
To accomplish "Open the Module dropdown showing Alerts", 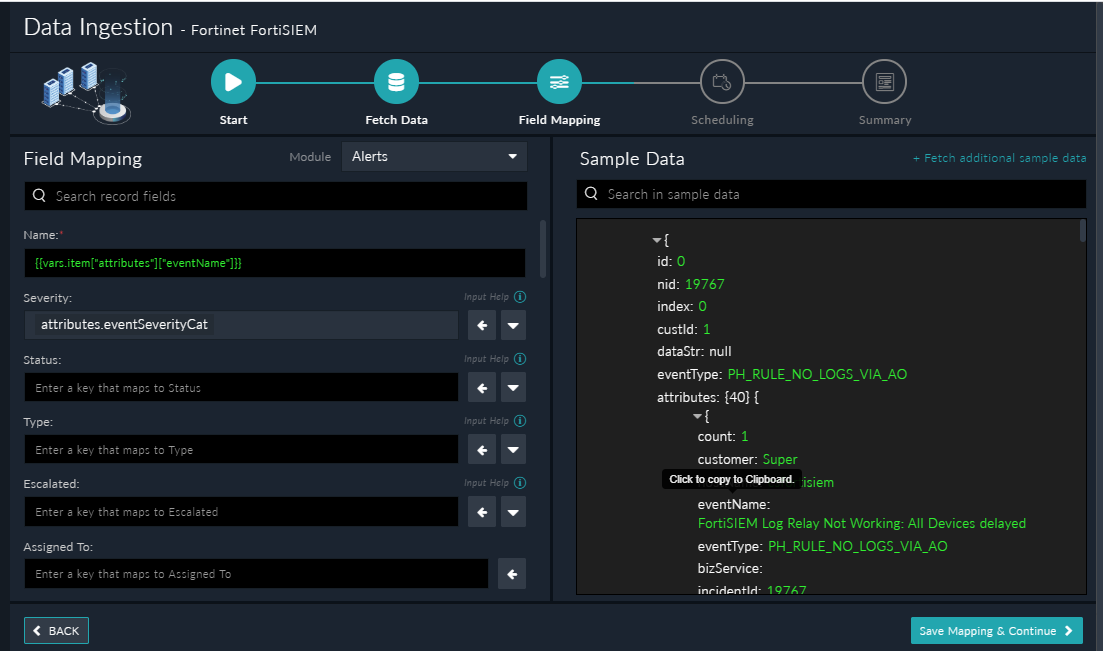I will [434, 156].
